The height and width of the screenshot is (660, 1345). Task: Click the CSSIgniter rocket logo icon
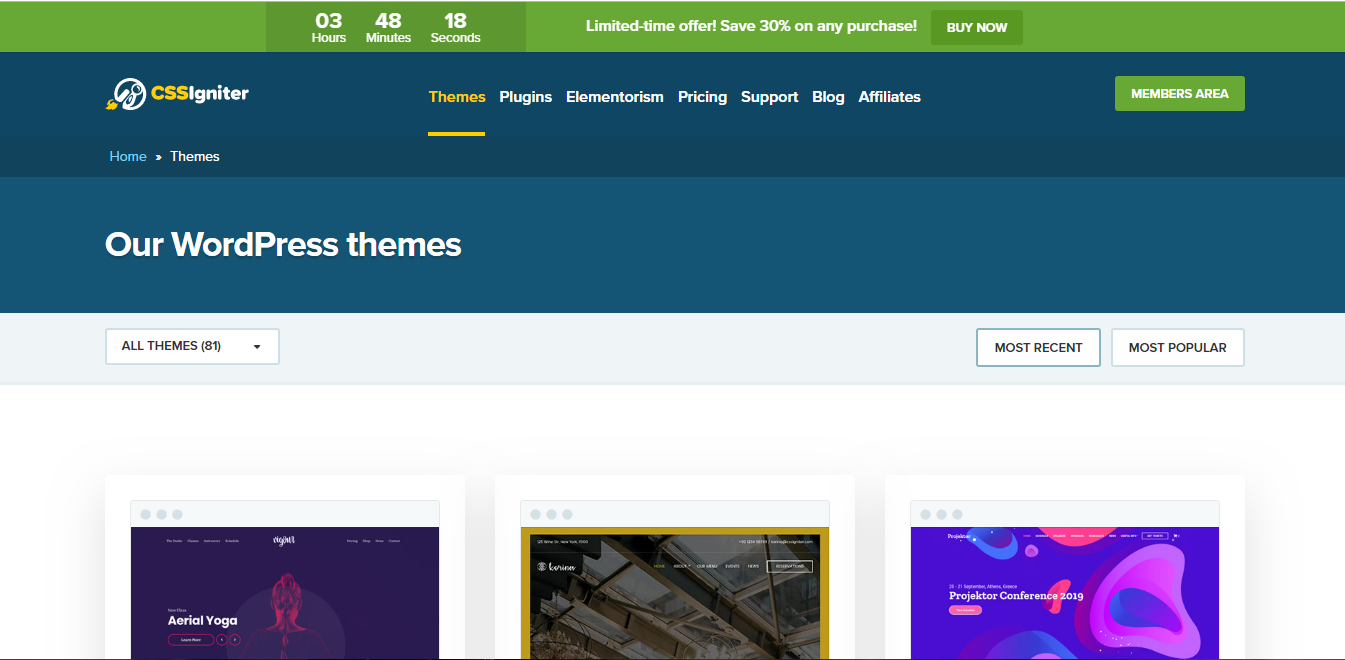[125, 94]
